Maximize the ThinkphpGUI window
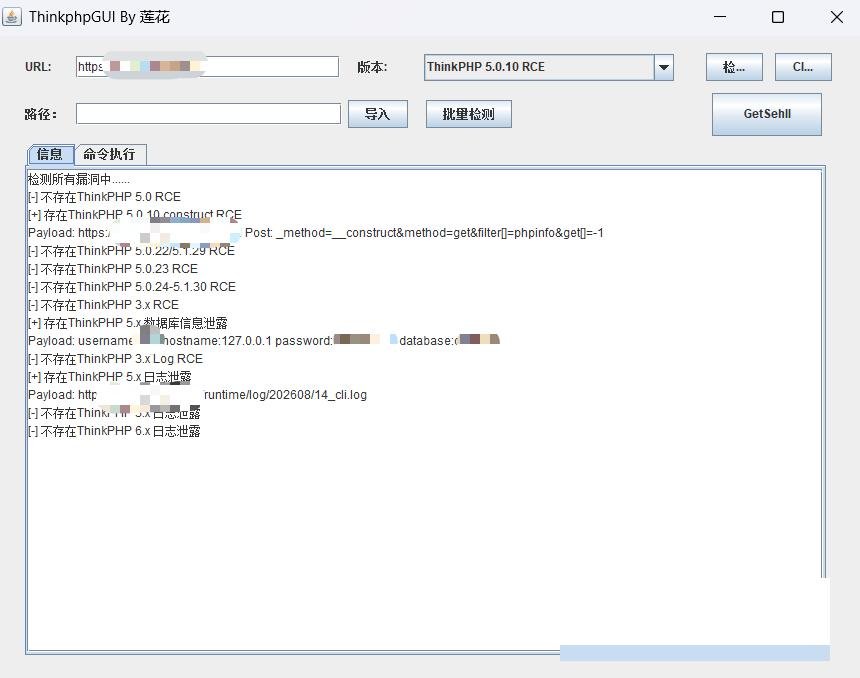 778,17
